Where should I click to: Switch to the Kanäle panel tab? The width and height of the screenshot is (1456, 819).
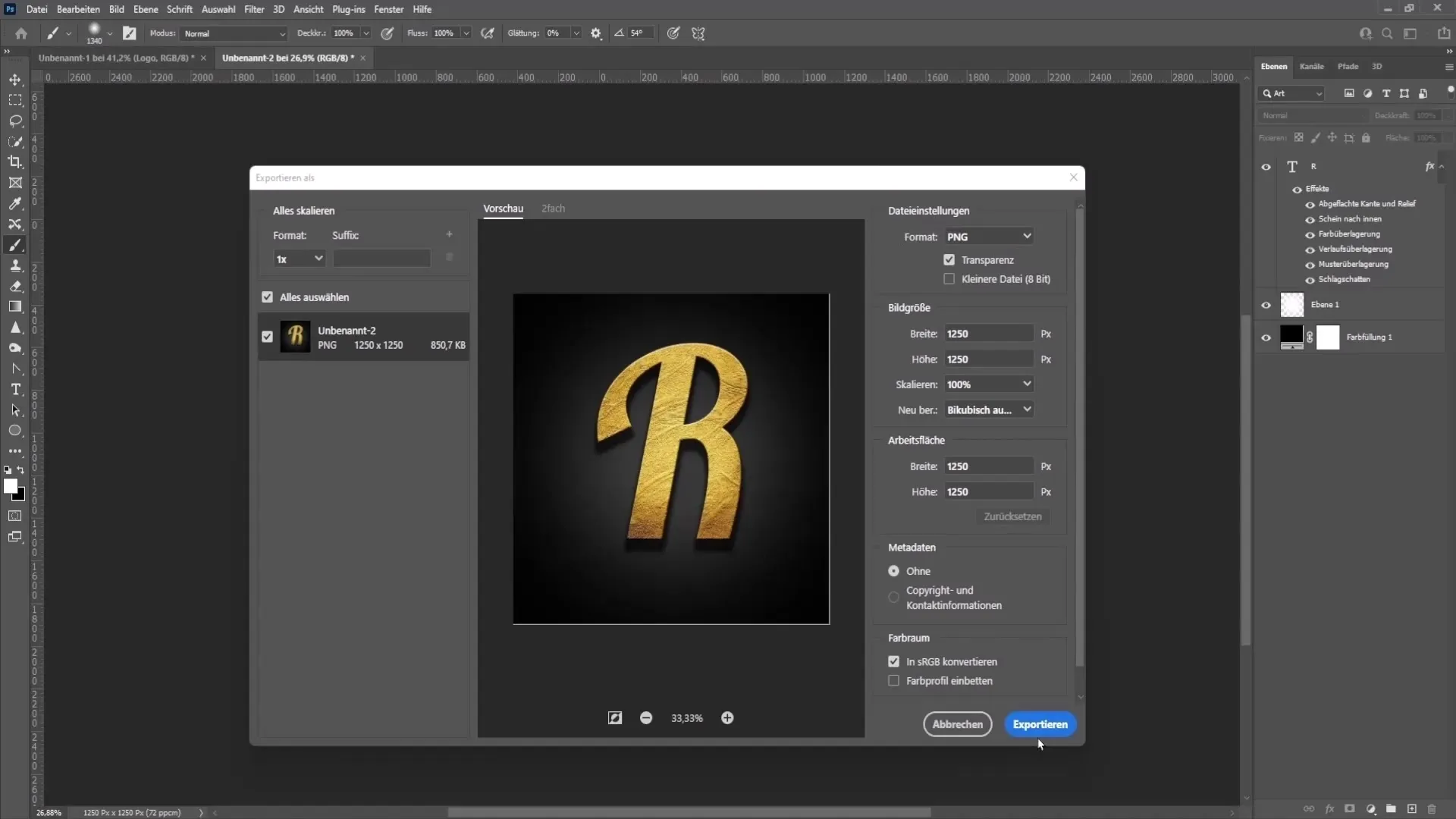[1311, 67]
